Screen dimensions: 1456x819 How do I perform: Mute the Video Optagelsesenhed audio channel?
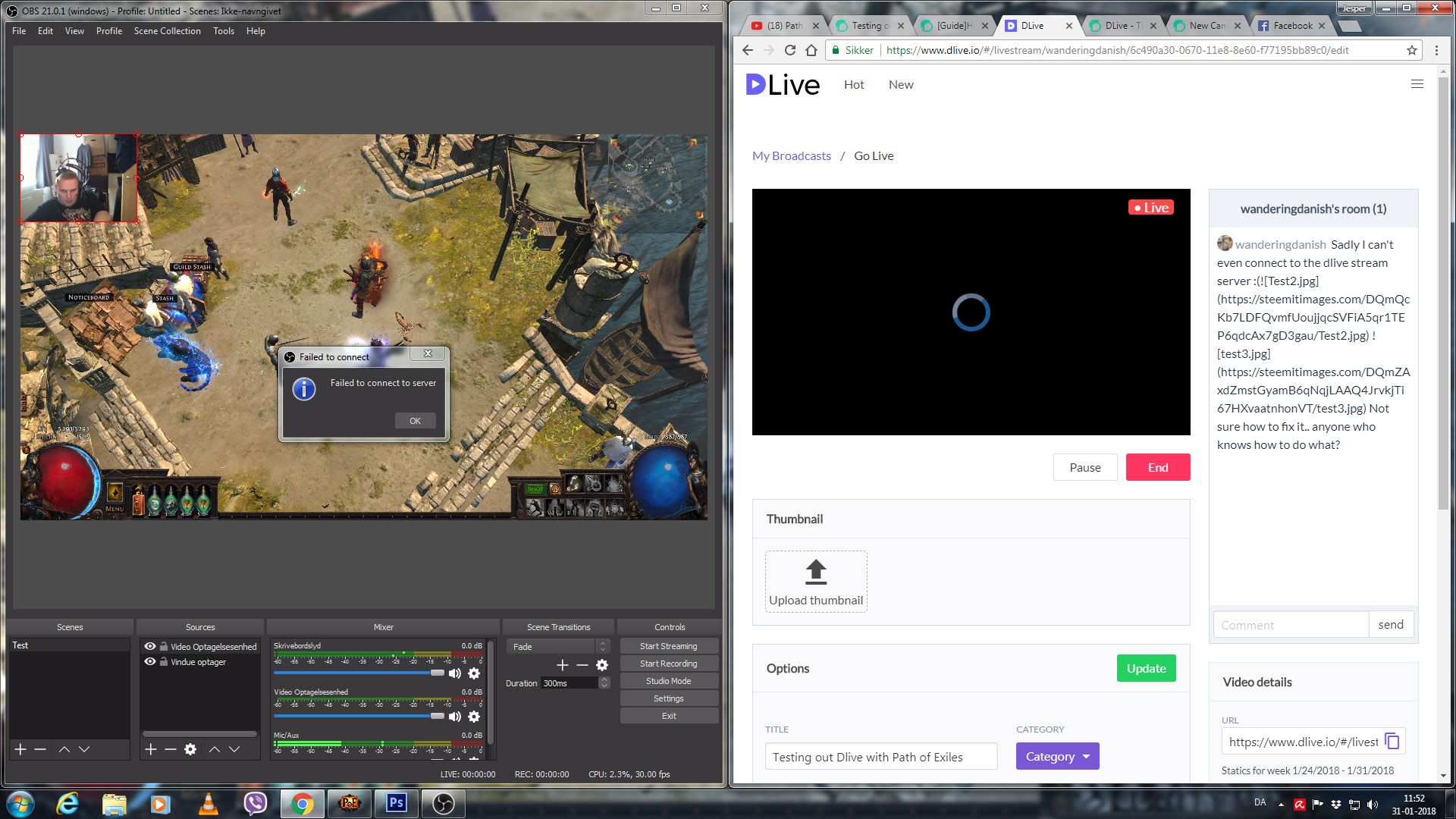[455, 717]
